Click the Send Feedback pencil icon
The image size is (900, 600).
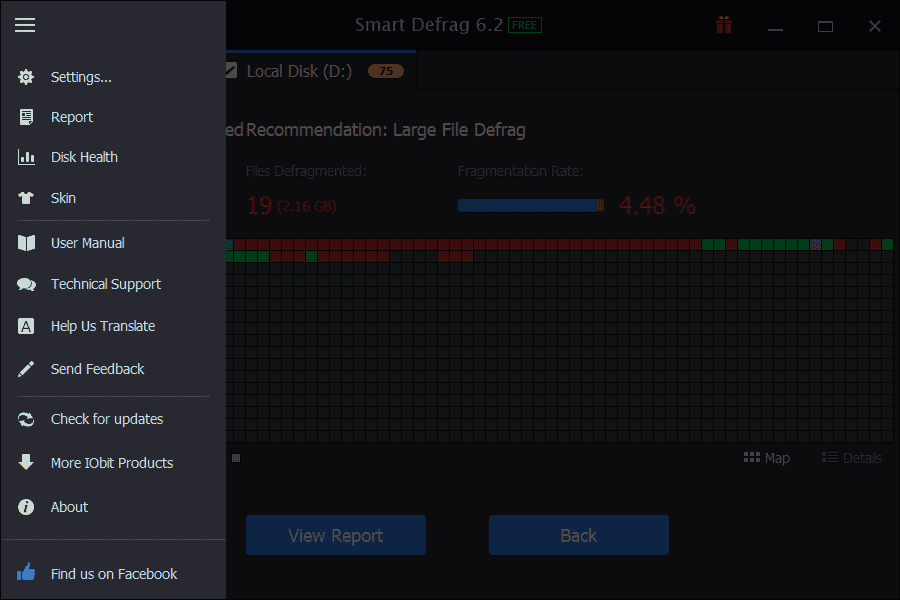26,369
